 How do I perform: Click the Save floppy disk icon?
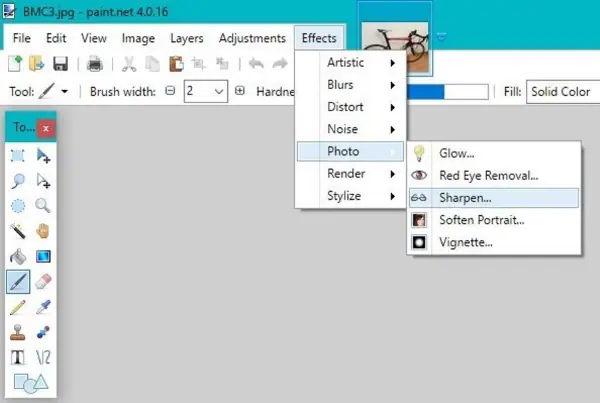[x=60, y=64]
